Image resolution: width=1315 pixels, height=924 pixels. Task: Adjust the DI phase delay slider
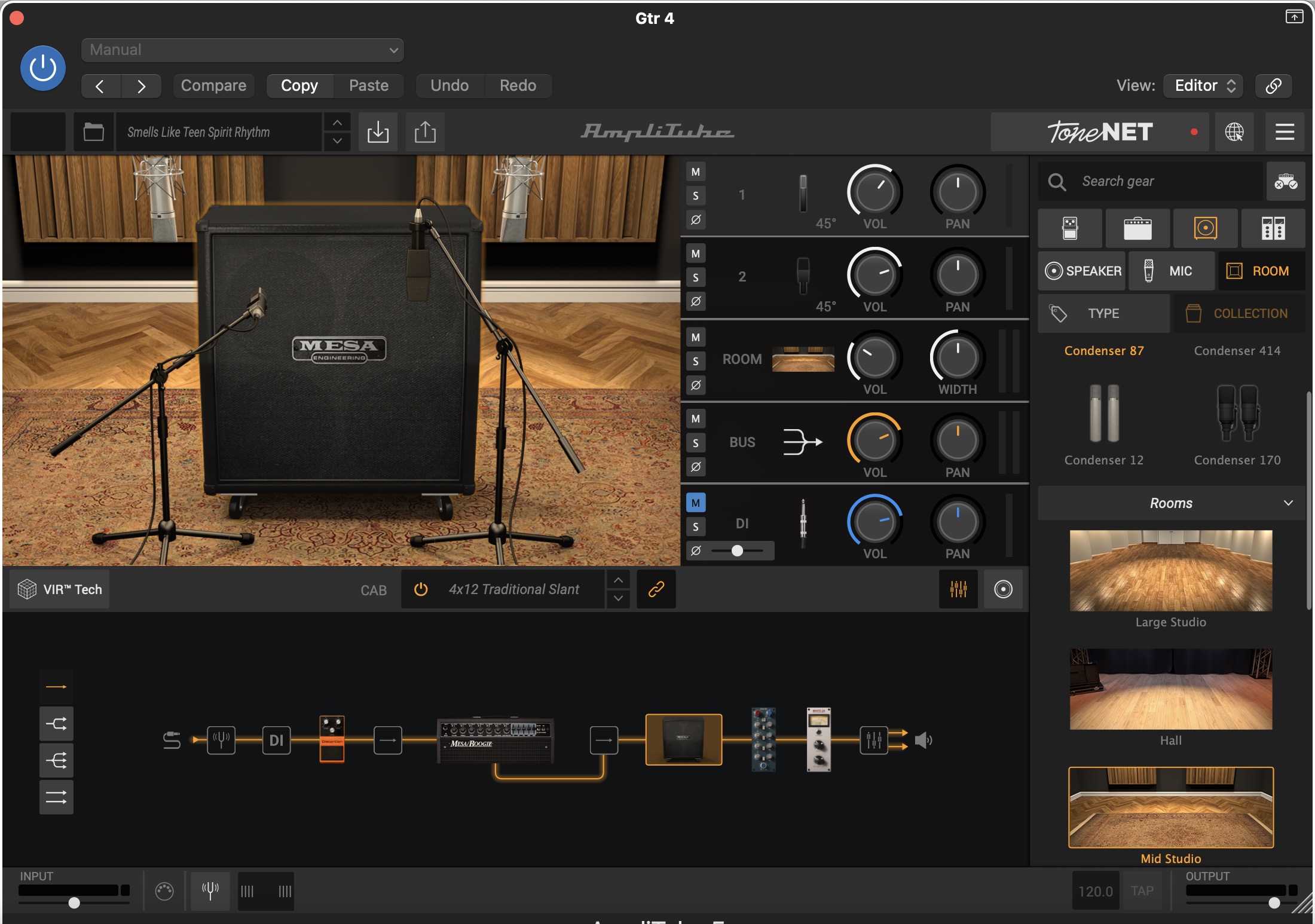pos(738,550)
